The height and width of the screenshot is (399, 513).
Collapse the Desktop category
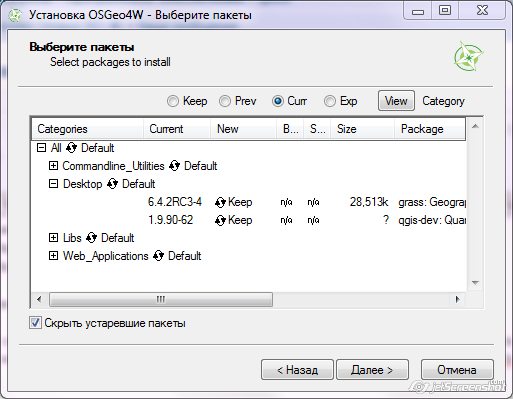click(53, 184)
